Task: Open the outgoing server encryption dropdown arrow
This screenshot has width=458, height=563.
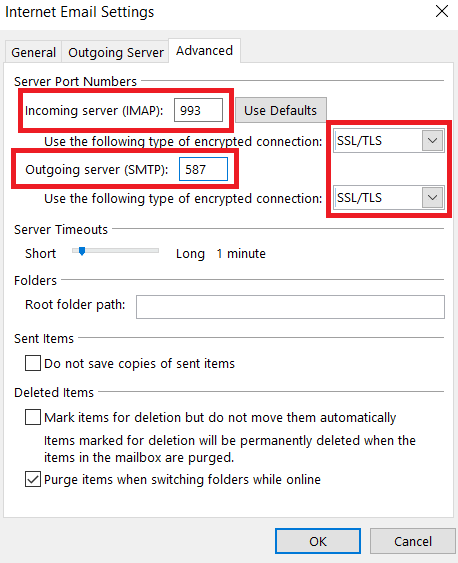Action: coord(433,197)
